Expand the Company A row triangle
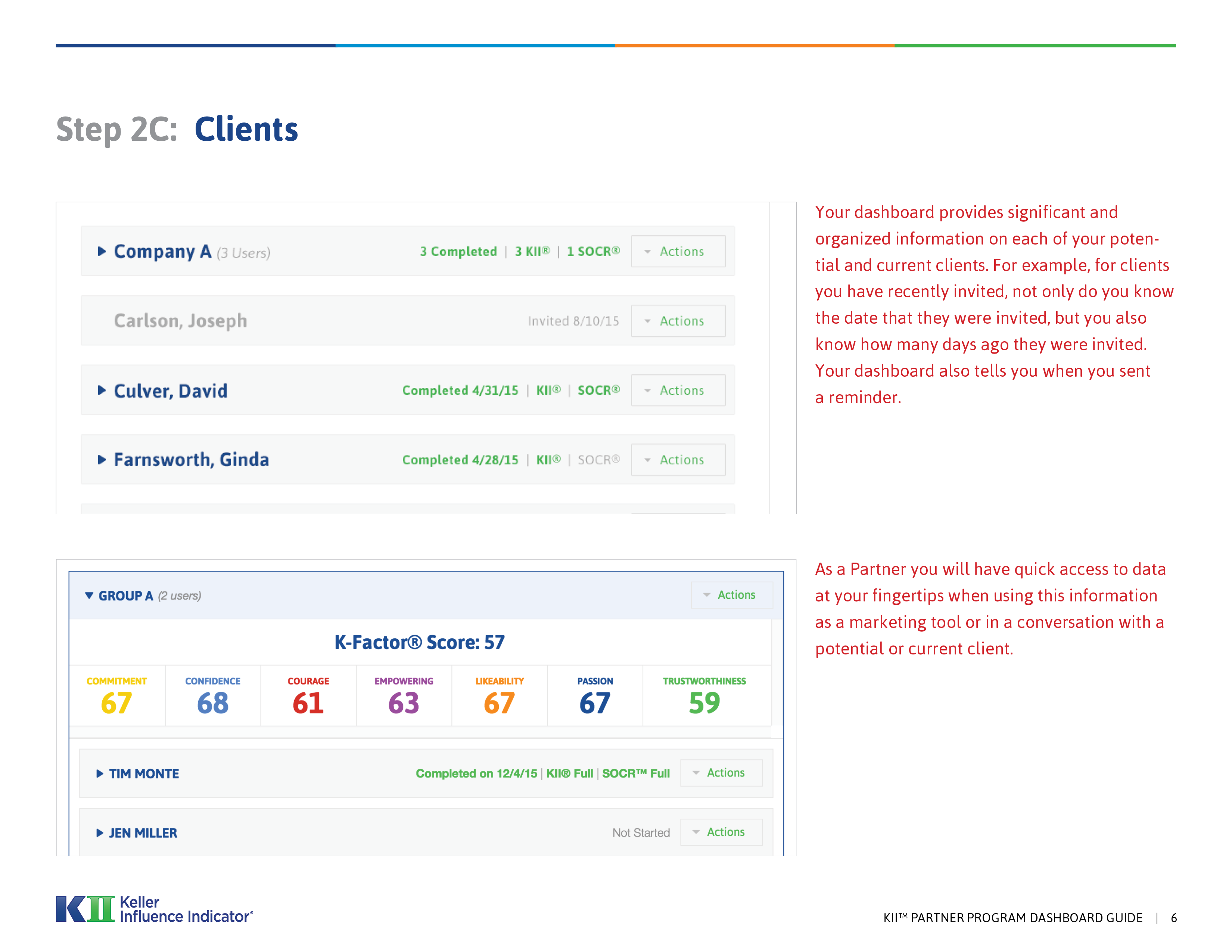 [x=102, y=251]
